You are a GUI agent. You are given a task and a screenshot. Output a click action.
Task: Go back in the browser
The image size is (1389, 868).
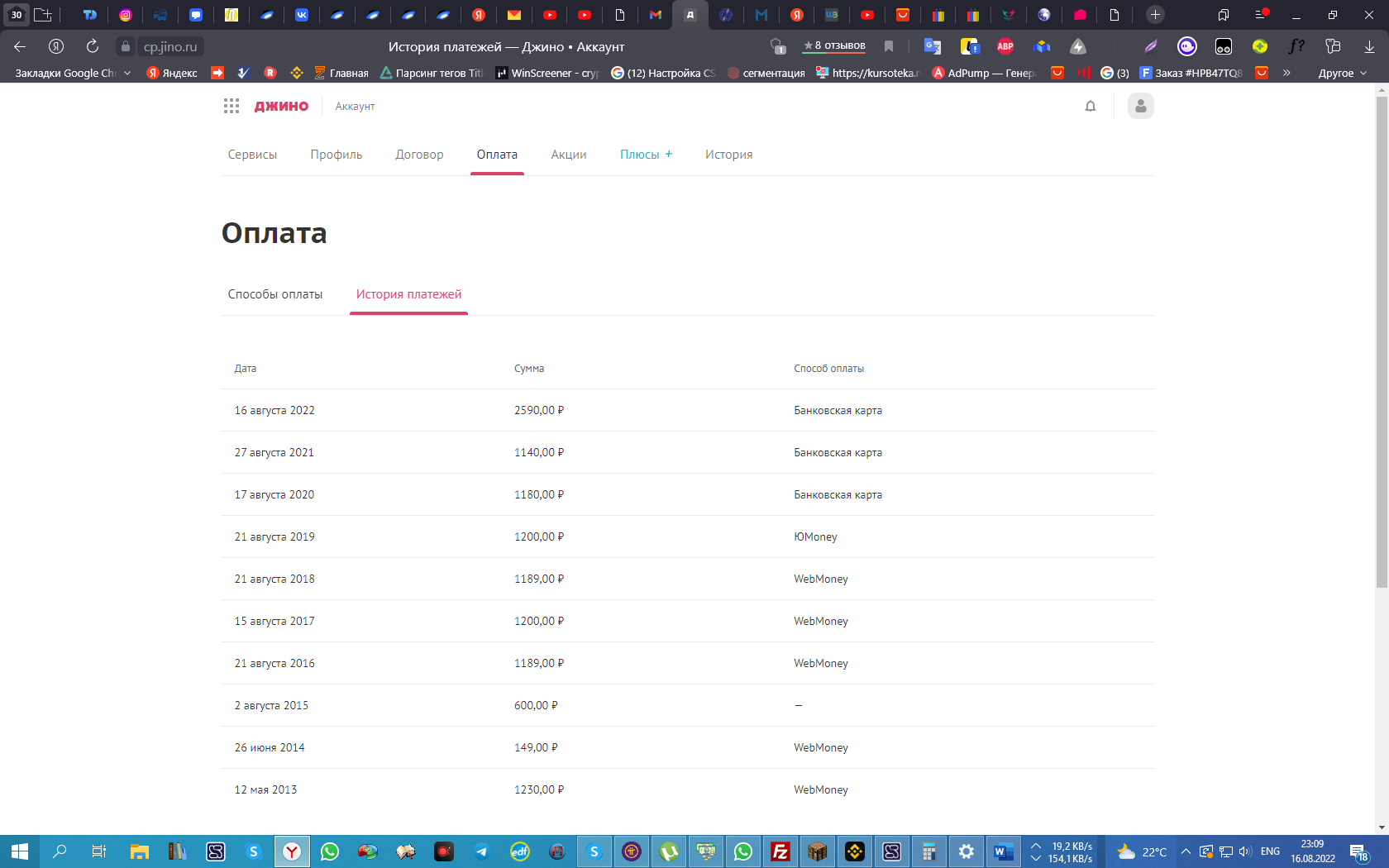pos(20,46)
